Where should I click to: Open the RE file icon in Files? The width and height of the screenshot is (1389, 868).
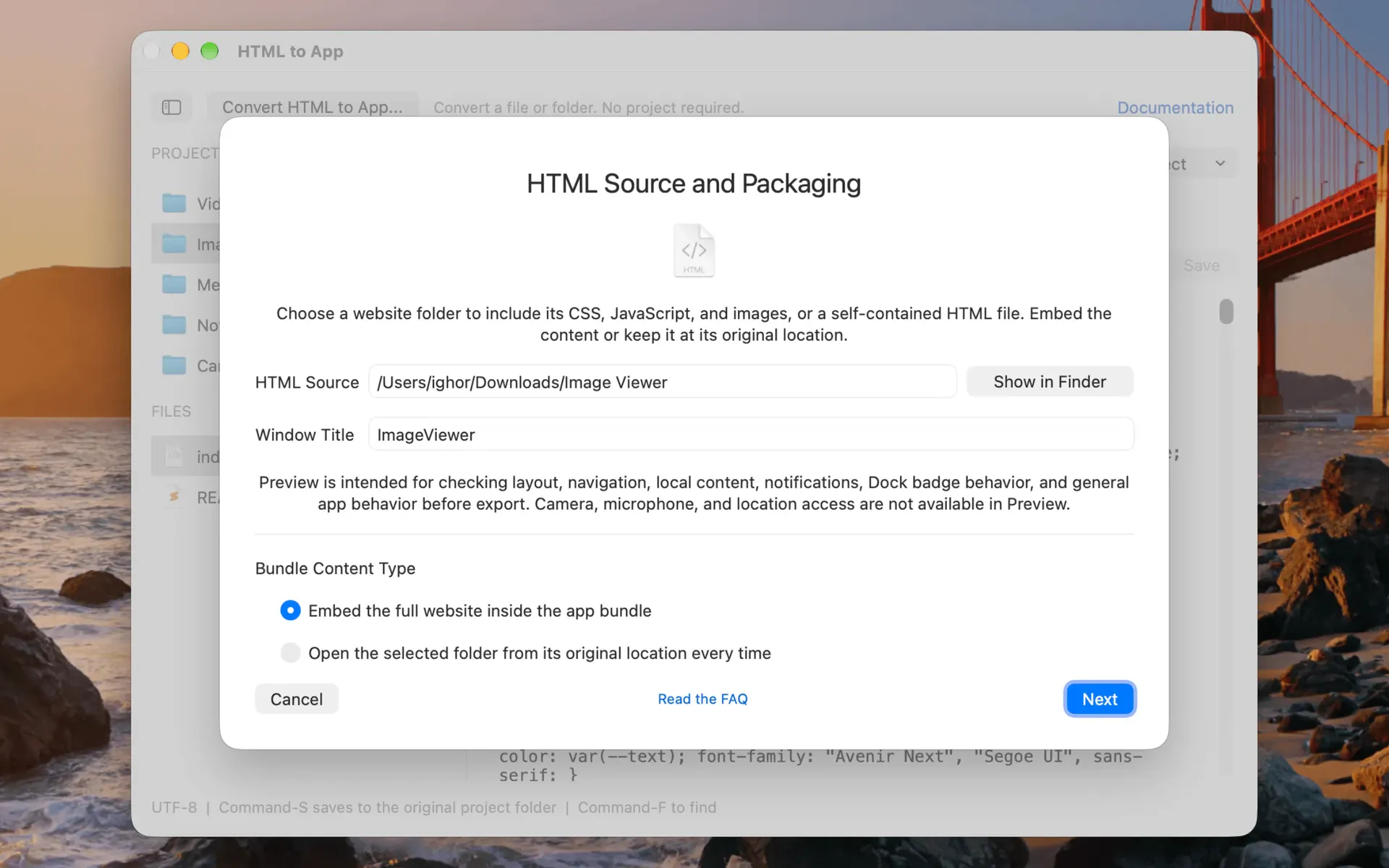point(174,497)
